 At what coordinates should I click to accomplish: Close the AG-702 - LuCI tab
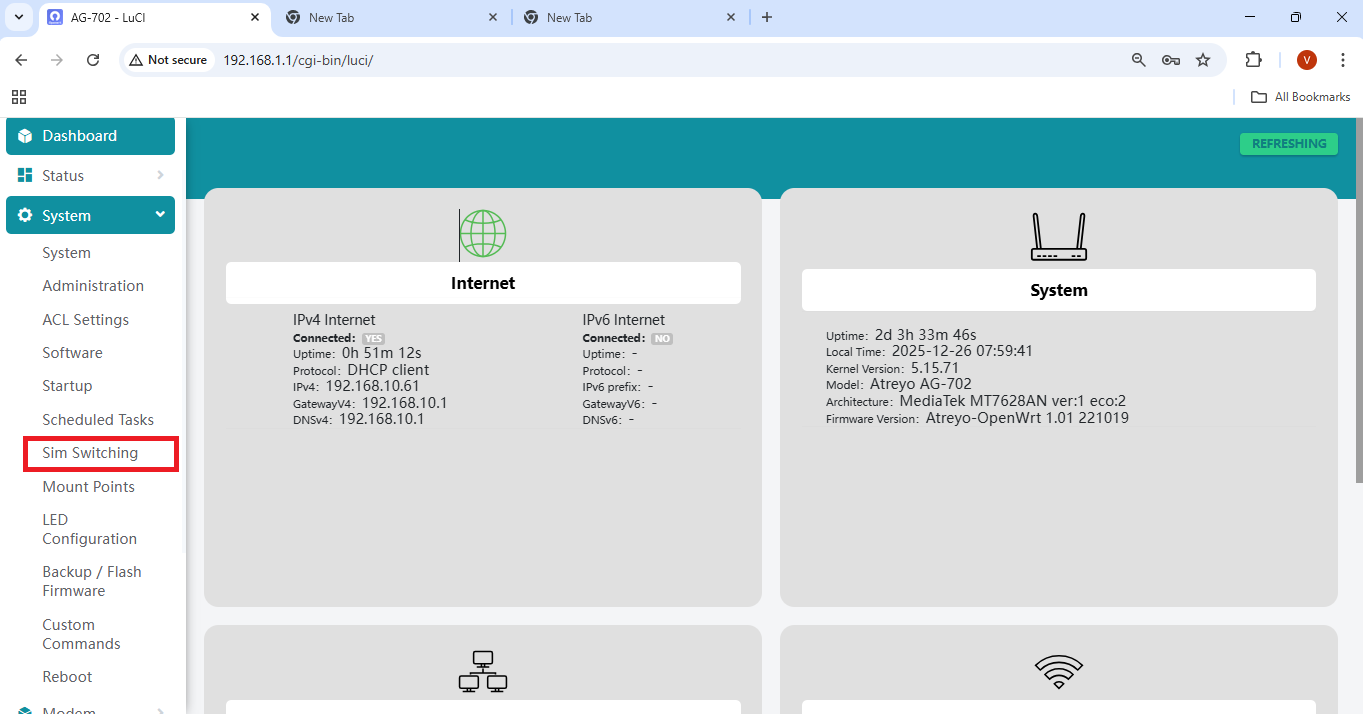click(x=255, y=17)
